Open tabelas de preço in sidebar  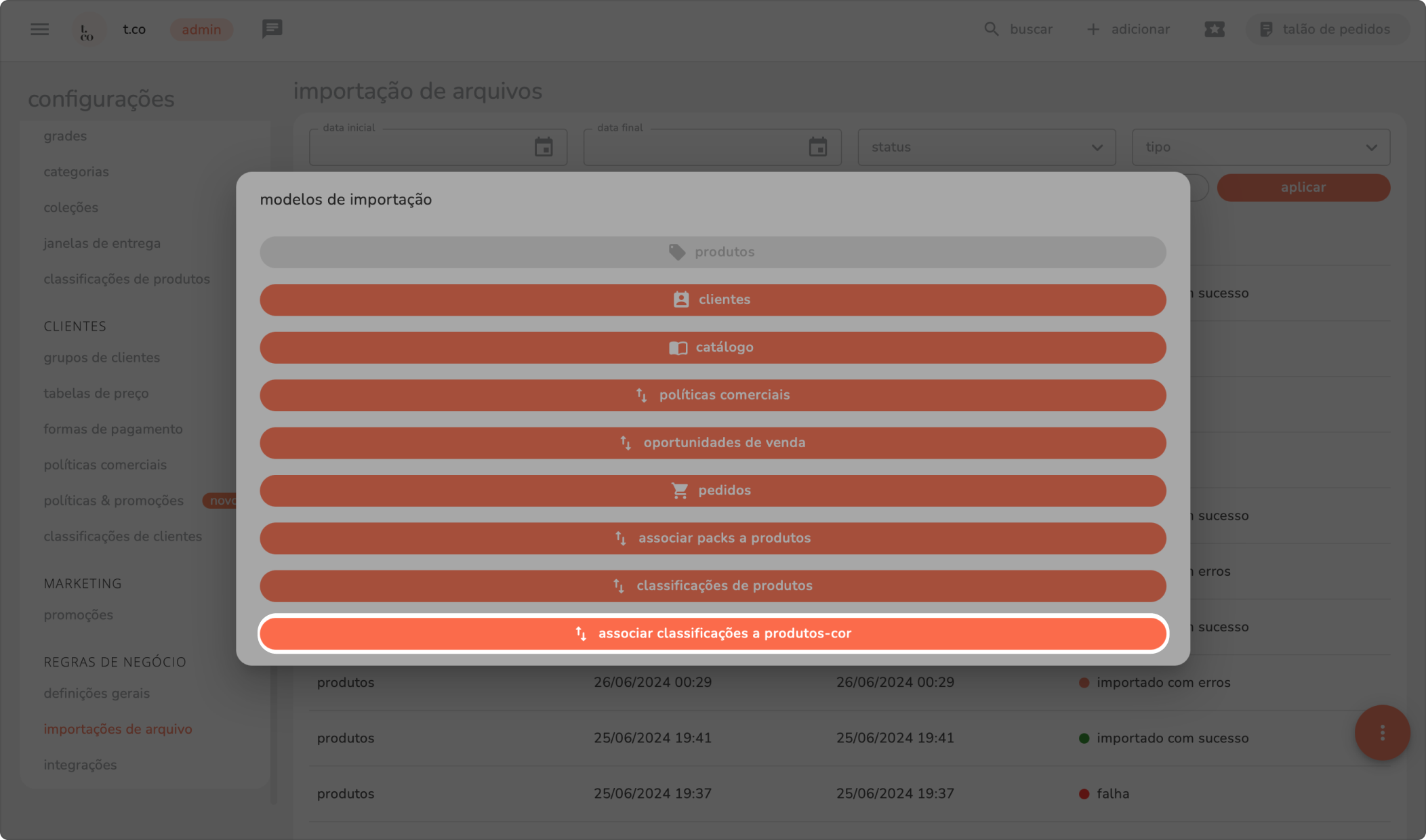pyautogui.click(x=96, y=393)
